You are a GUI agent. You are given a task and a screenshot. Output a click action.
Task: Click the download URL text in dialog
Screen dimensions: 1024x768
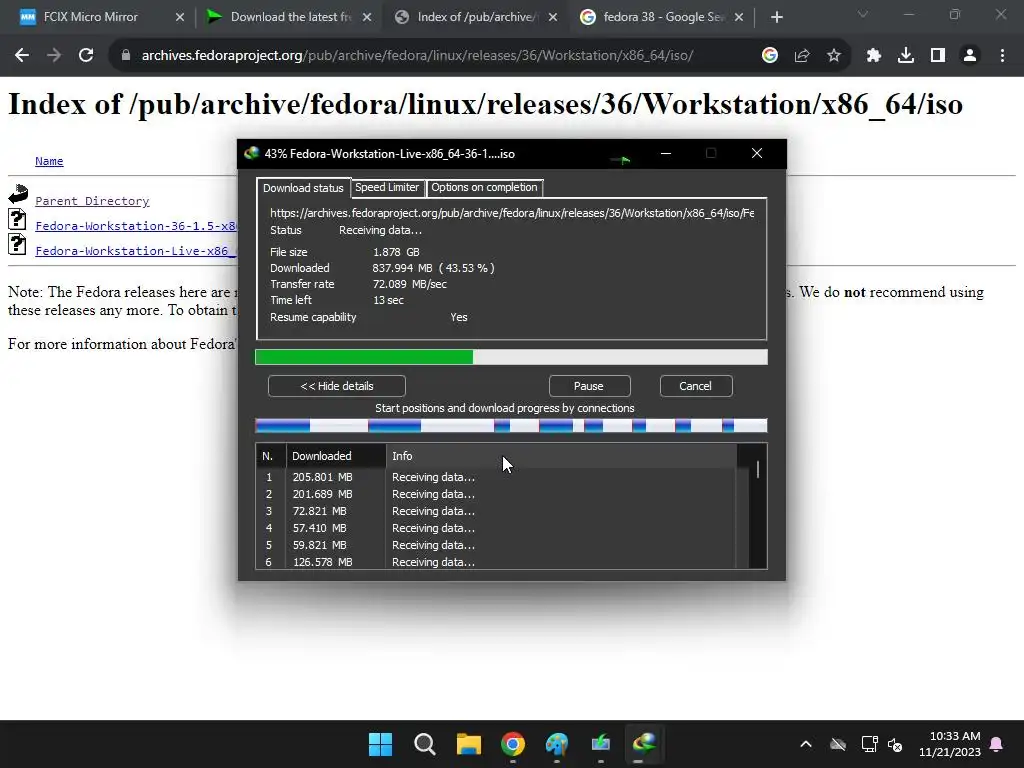(512, 213)
